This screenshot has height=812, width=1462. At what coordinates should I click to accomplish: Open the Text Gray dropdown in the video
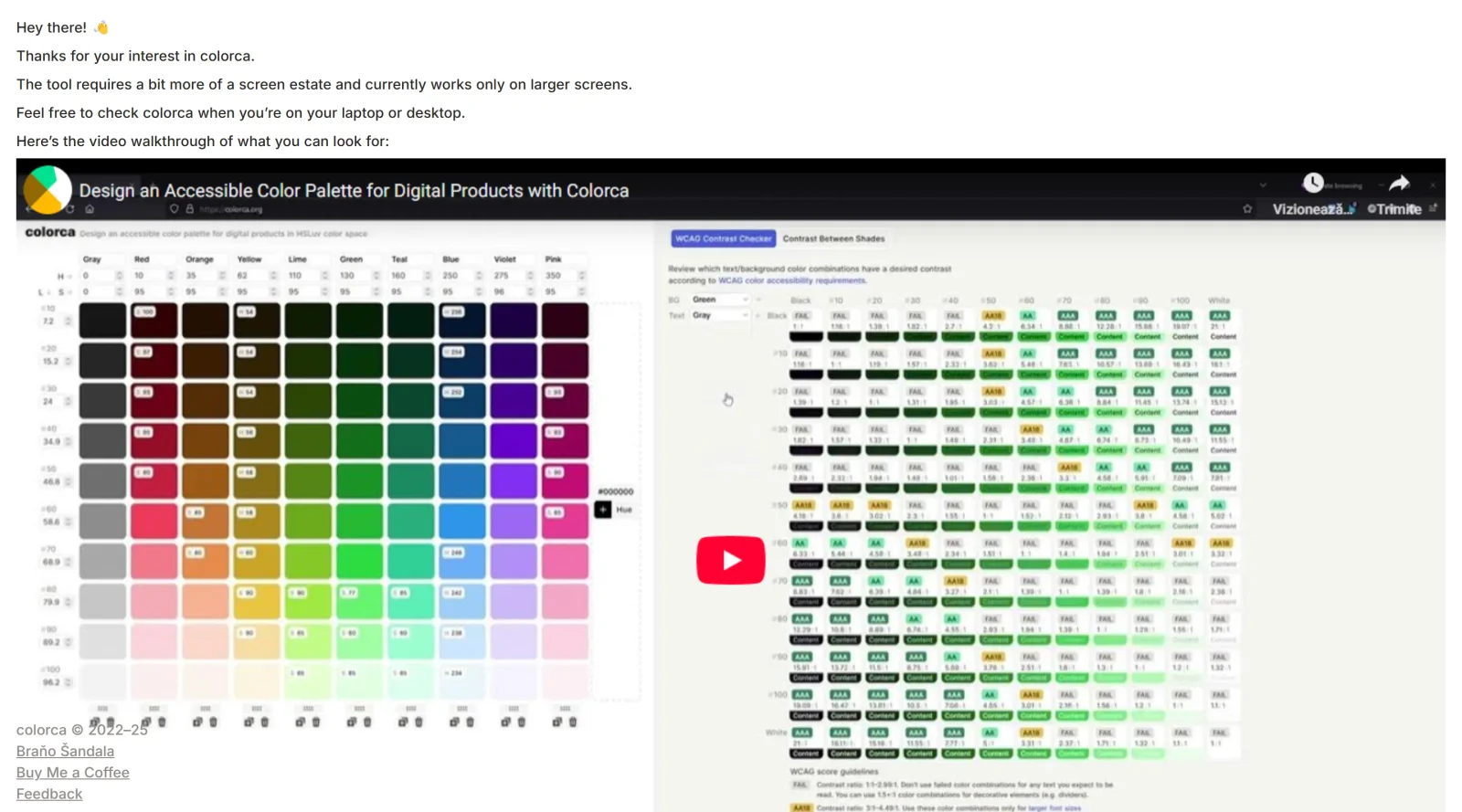[720, 315]
